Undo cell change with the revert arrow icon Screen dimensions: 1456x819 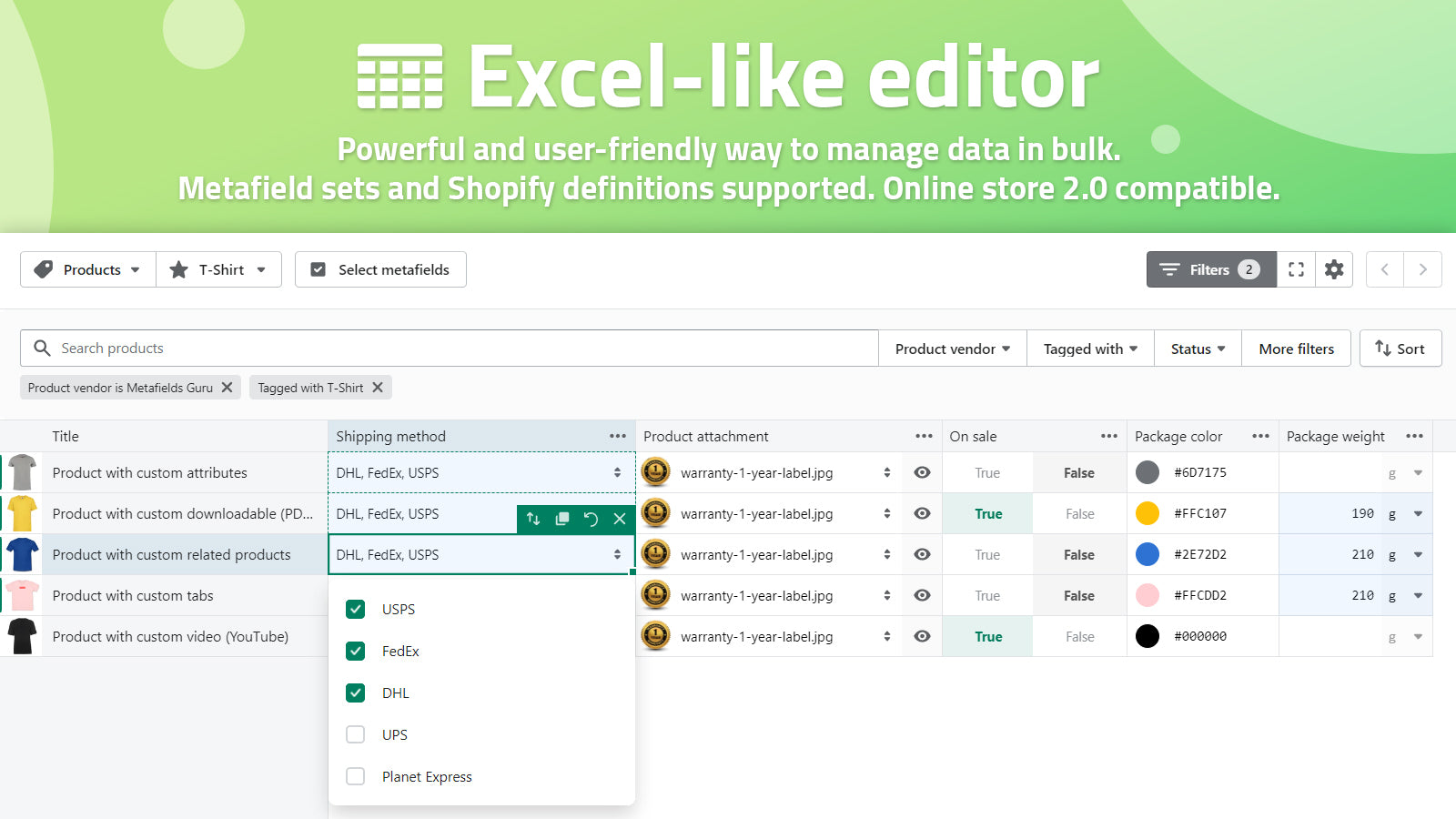[591, 519]
